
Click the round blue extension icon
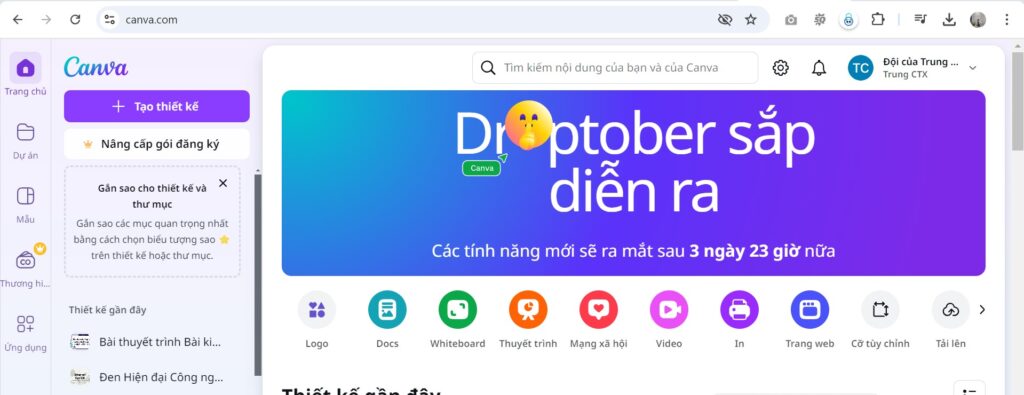[848, 20]
